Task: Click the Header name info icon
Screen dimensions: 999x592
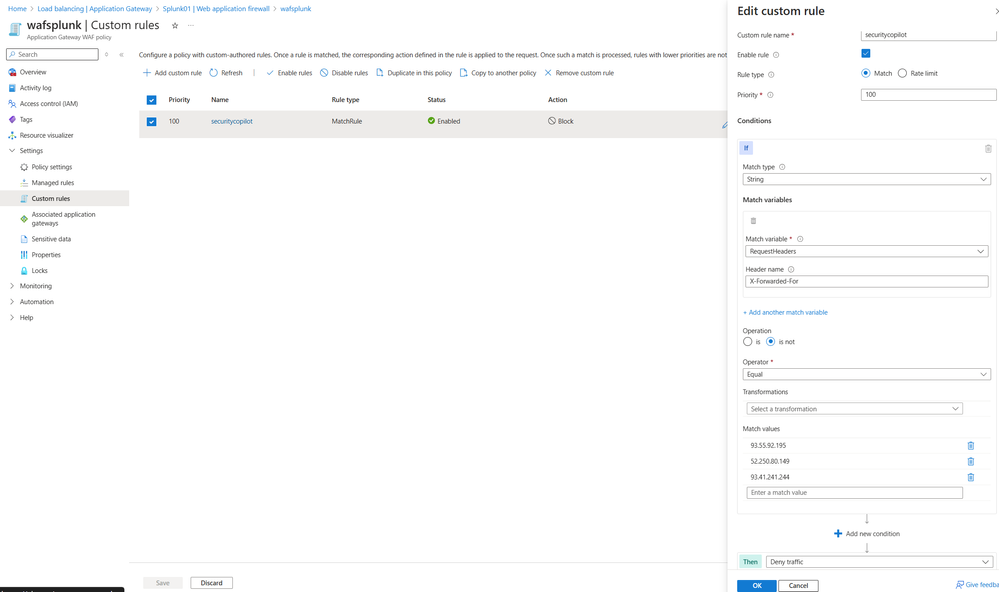Action: coord(791,270)
